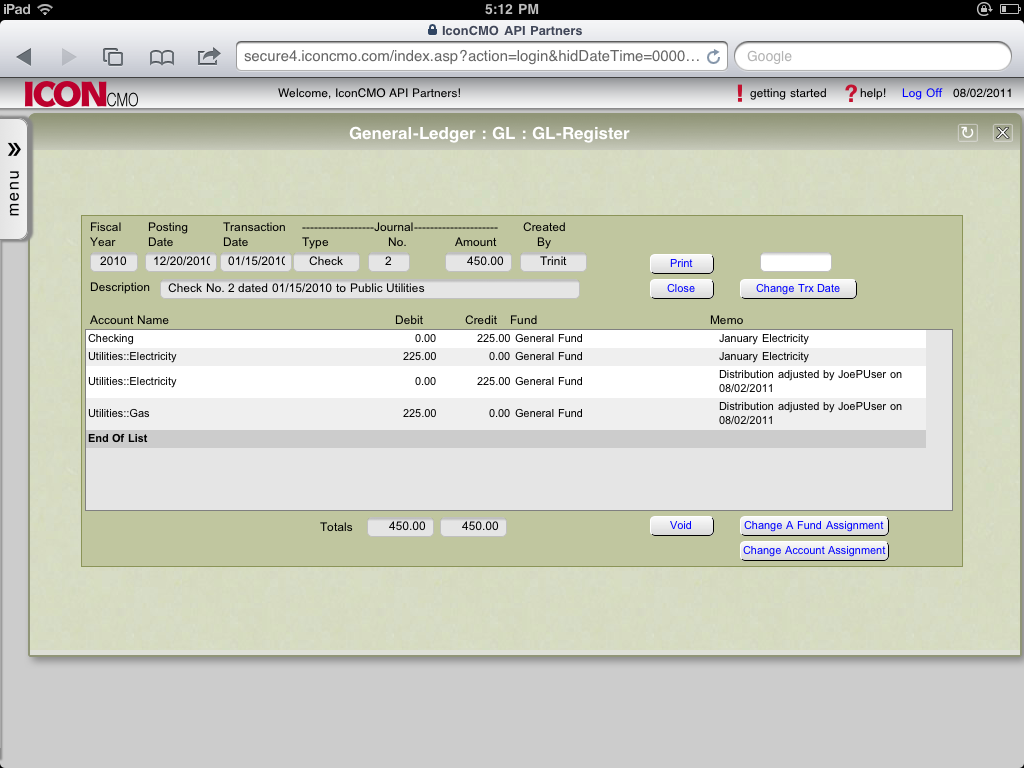
Task: Tap the Google search field
Action: (x=872, y=56)
